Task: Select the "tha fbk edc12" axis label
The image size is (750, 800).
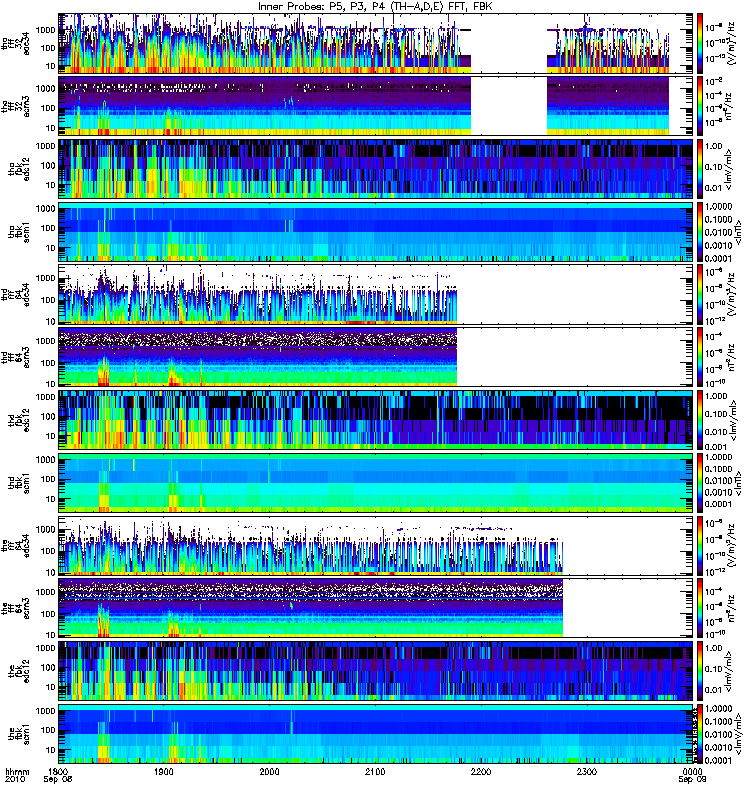Action: (x=19, y=169)
